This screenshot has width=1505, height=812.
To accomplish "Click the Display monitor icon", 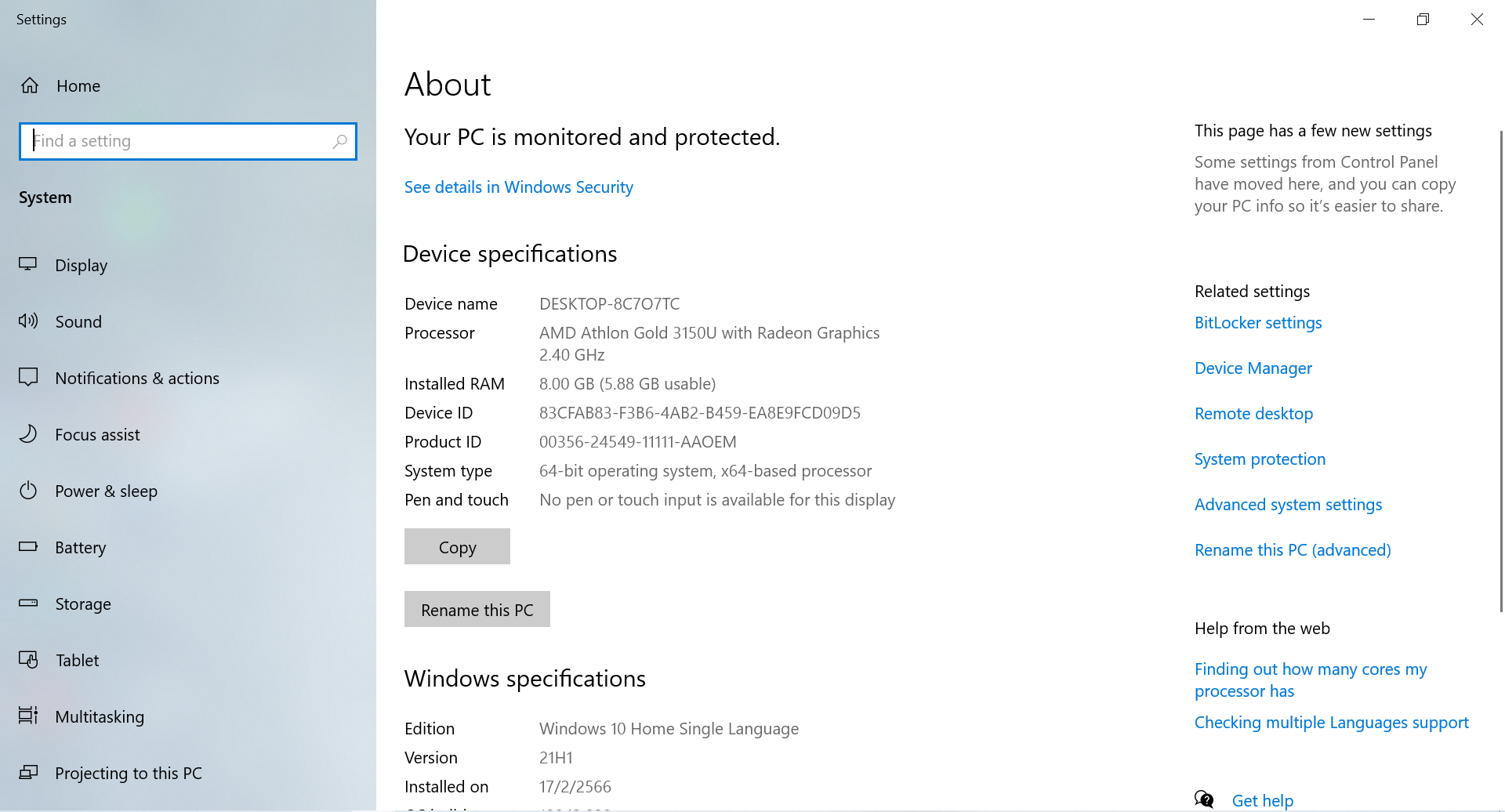I will pos(28,265).
